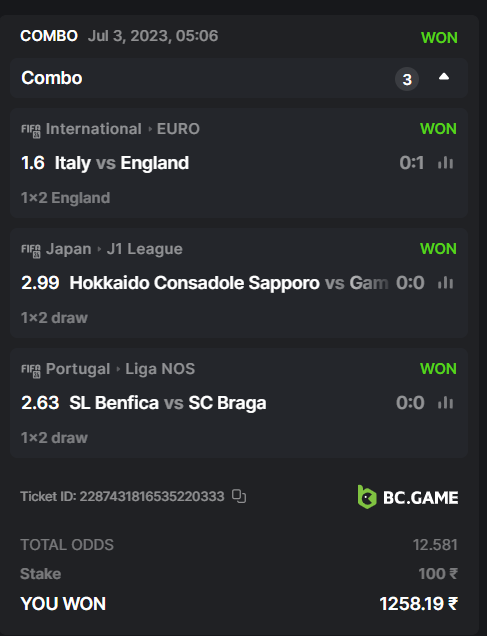Open SL Benfica vs SC Braga match details

[167, 403]
